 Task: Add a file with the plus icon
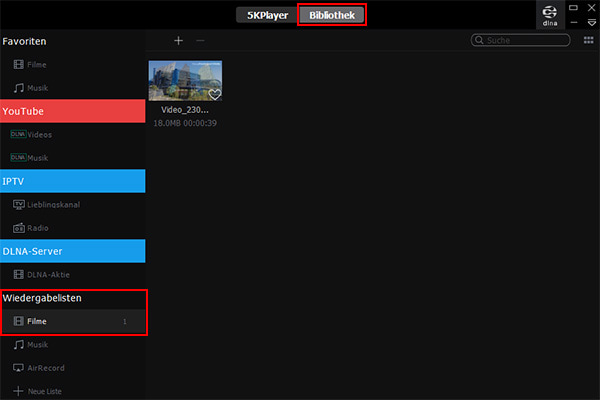coord(178,41)
